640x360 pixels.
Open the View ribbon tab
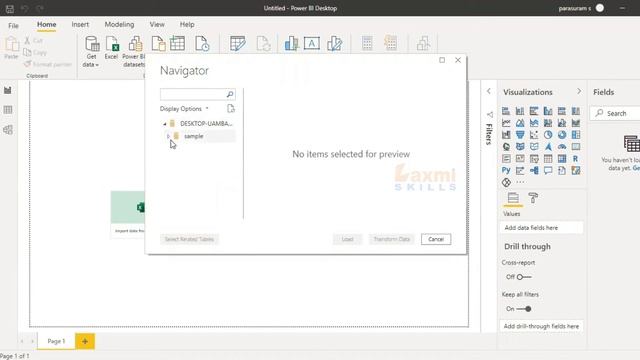(x=157, y=24)
